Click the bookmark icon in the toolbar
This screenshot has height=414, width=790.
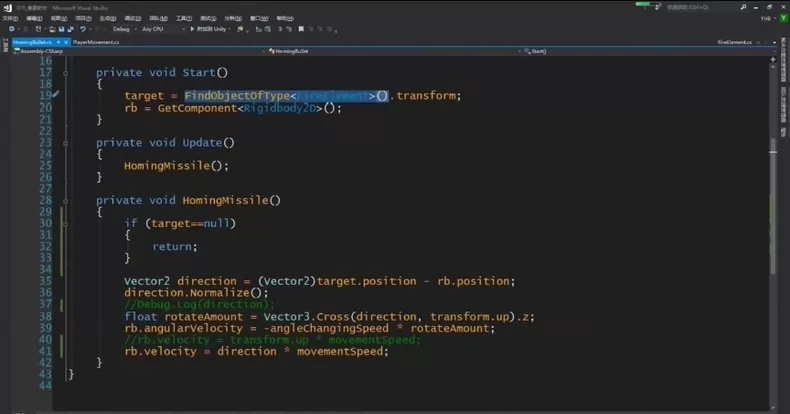click(301, 29)
